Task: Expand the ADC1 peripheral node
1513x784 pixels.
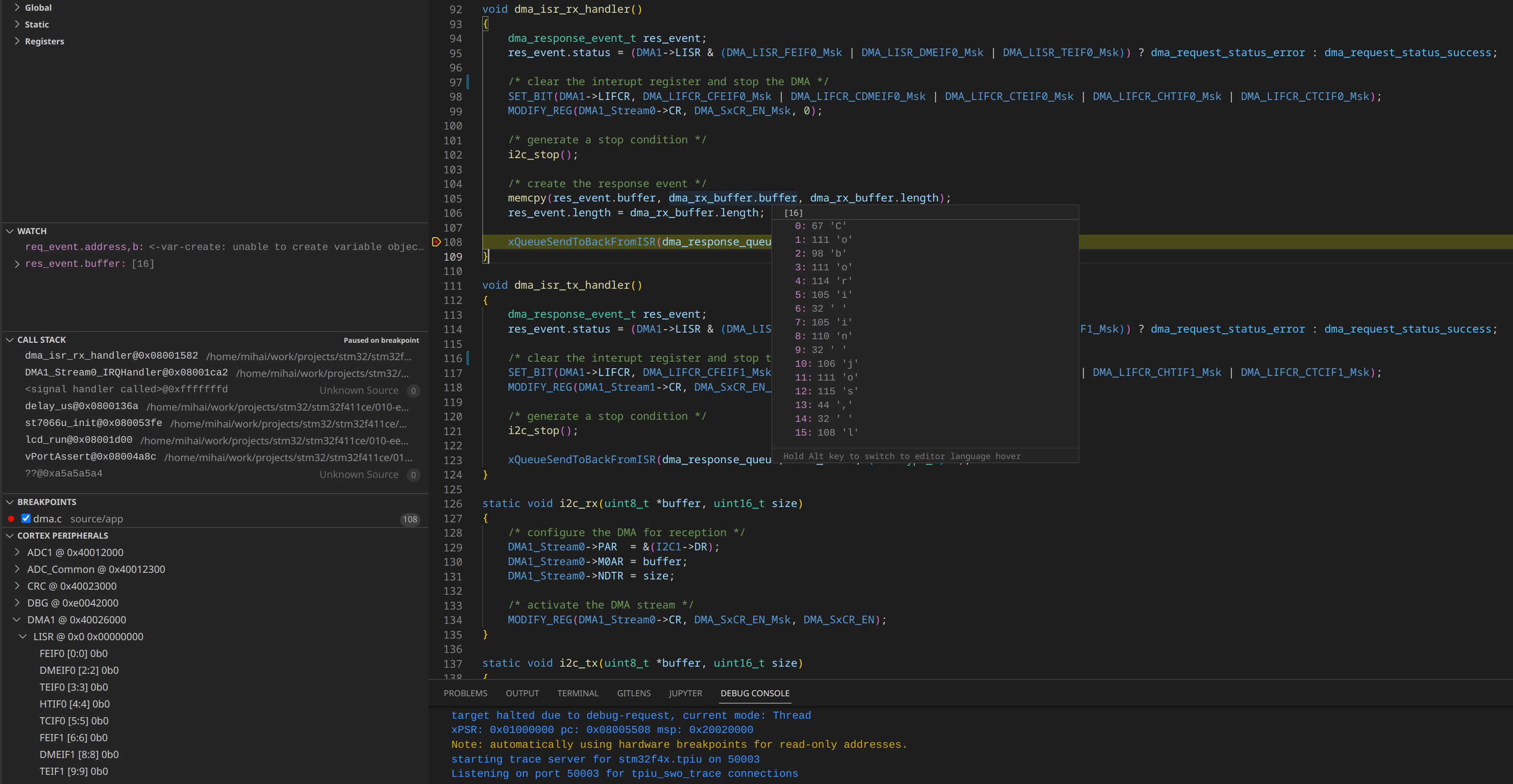Action: 17,552
